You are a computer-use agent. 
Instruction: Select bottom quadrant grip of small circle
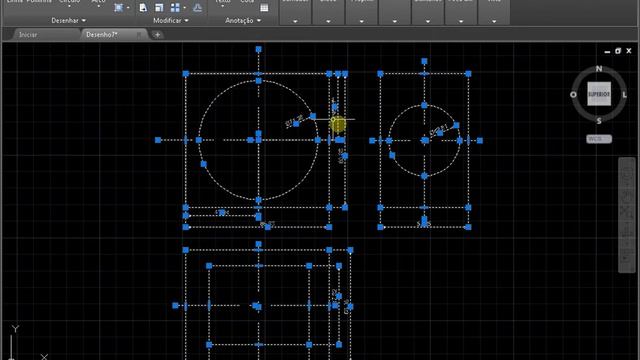[424, 176]
